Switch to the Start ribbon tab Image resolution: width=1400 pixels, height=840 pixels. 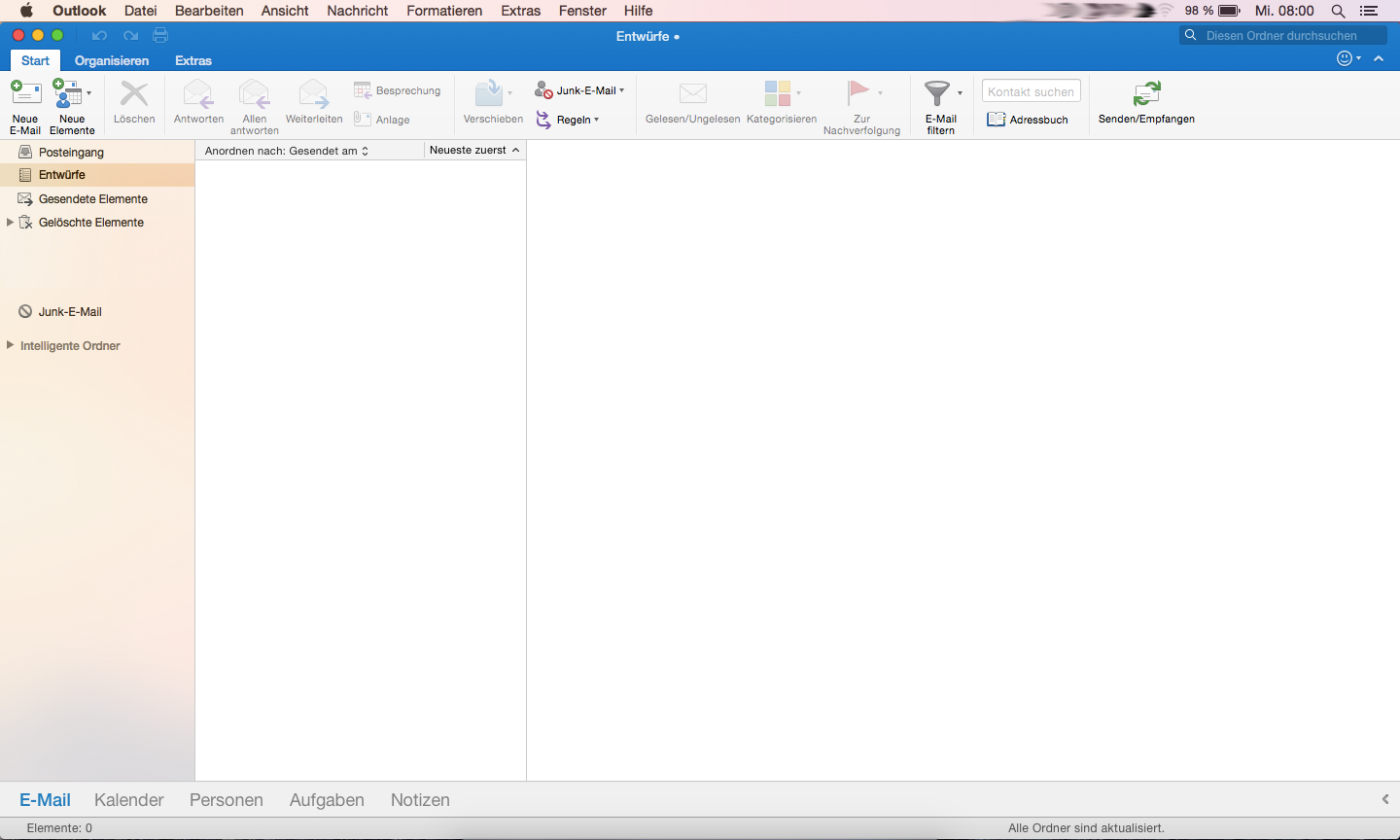point(36,60)
